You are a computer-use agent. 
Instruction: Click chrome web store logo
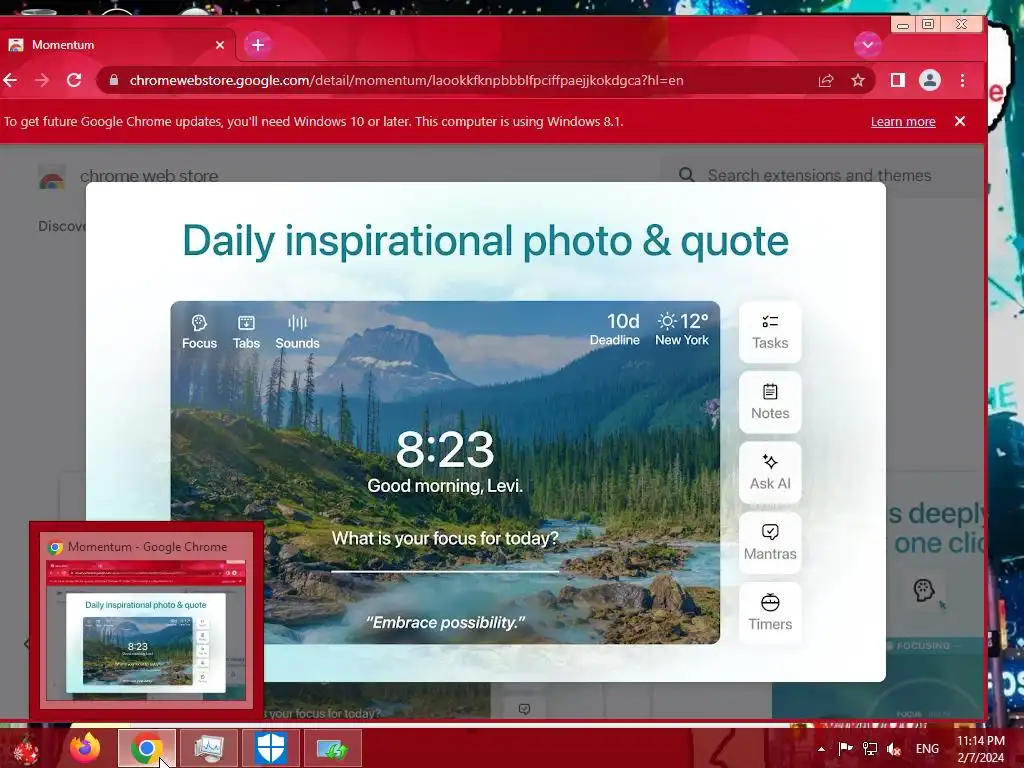click(x=52, y=176)
